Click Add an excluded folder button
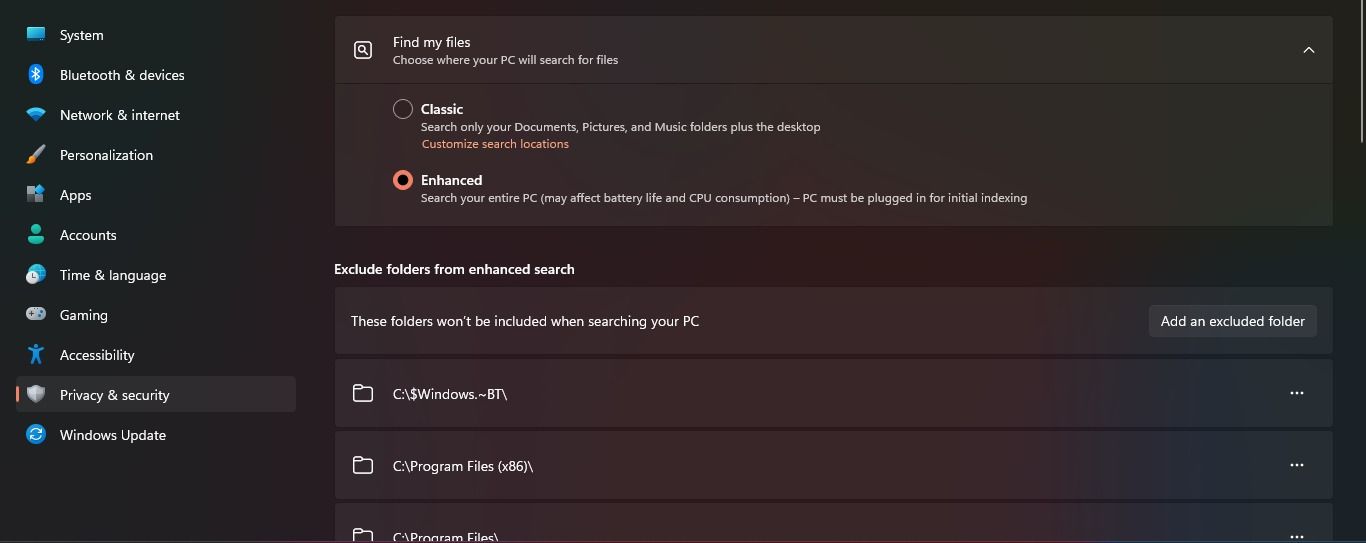The width and height of the screenshot is (1366, 543). (1233, 321)
